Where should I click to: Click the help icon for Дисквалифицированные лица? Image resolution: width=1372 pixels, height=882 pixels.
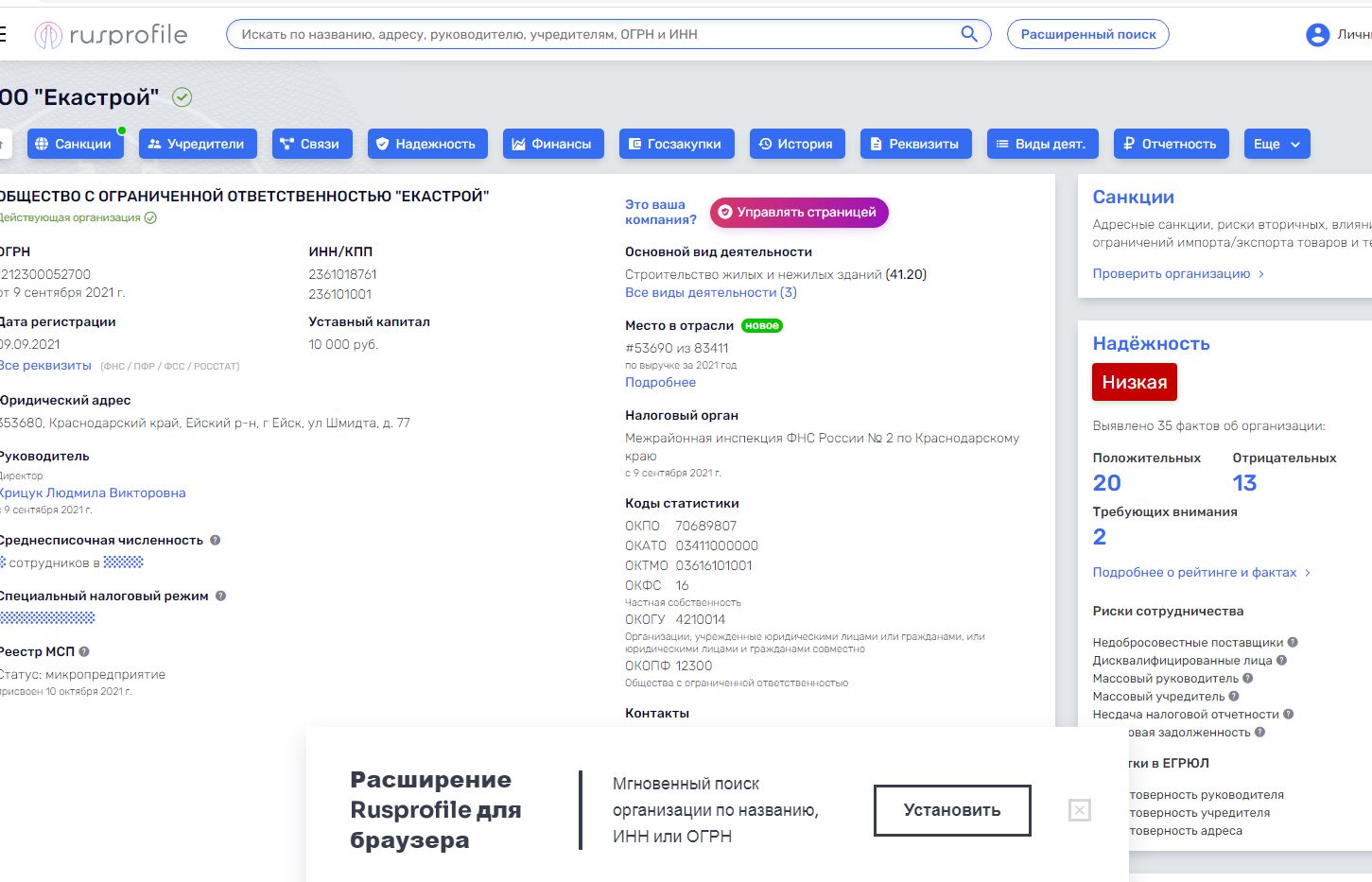pos(1281,660)
